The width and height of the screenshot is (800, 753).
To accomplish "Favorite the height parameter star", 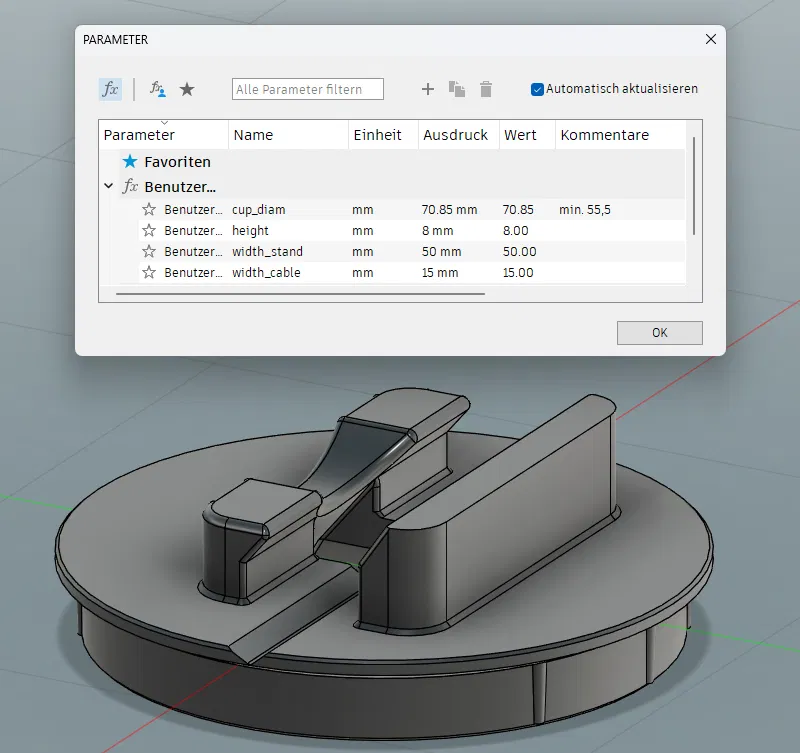I will (x=149, y=230).
